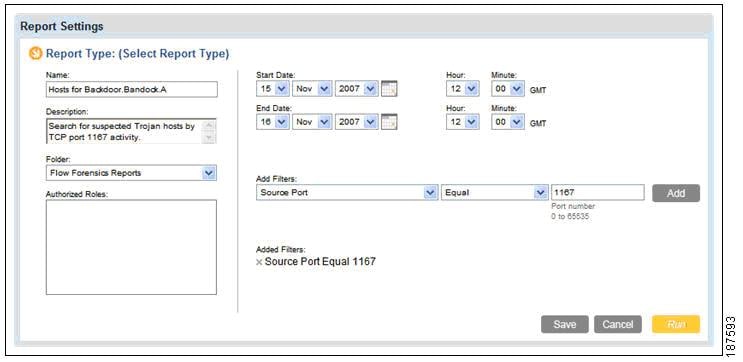Click the port number filter value field
The image size is (743, 362).
(597, 192)
